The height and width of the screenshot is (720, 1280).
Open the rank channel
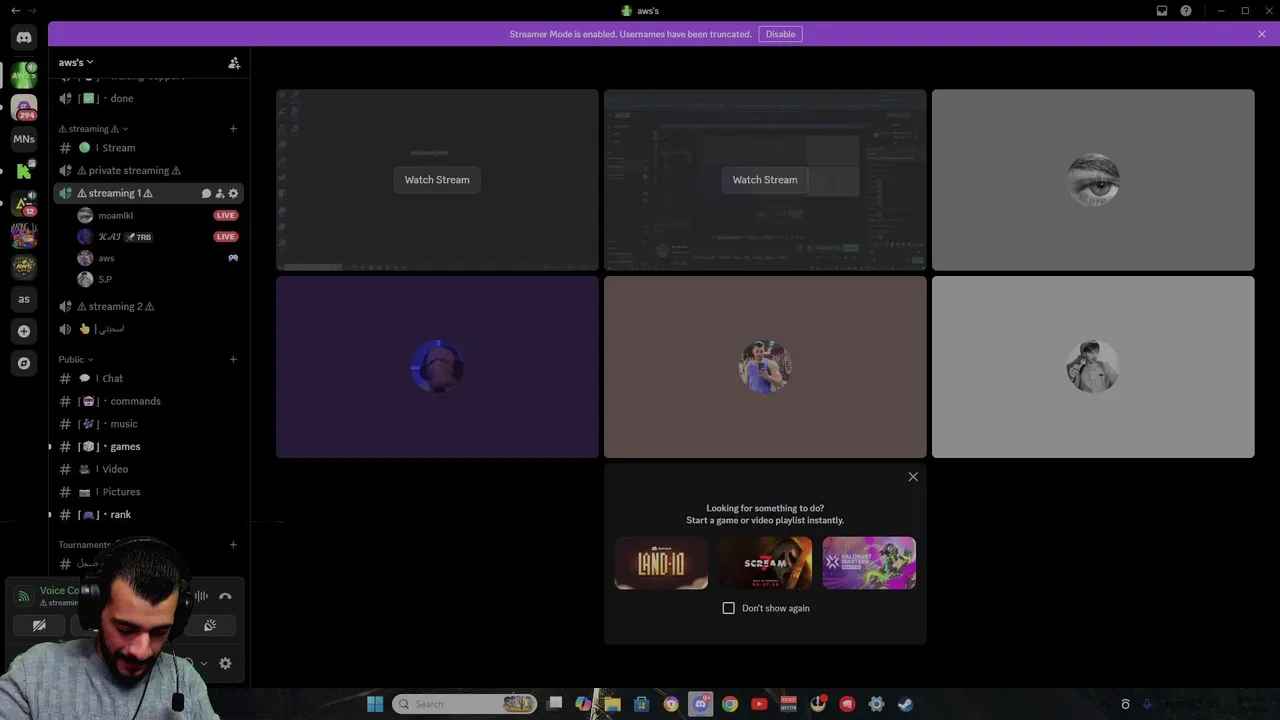[147, 515]
